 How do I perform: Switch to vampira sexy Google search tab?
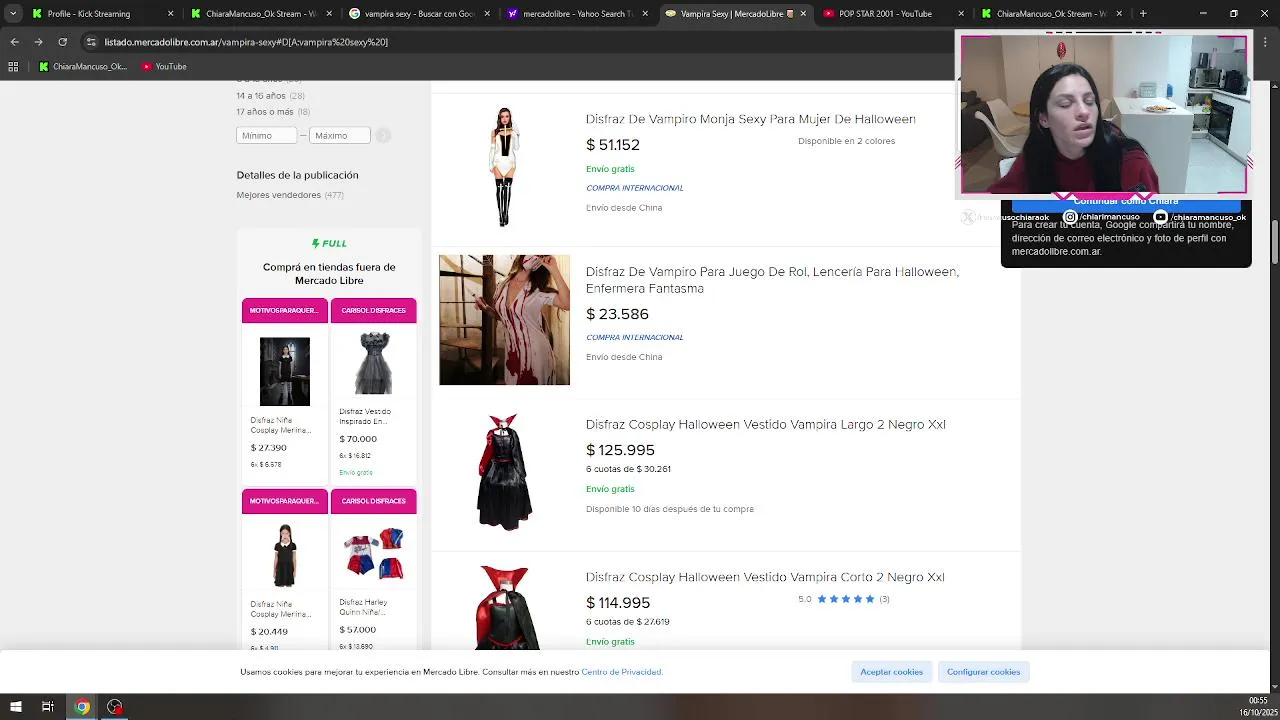[x=419, y=14]
